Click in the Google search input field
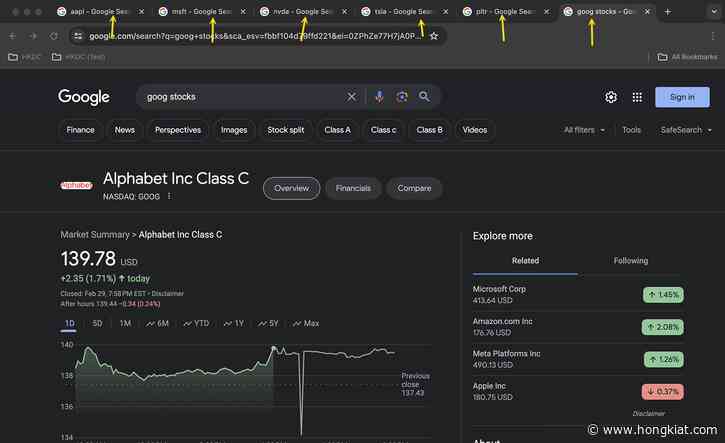The image size is (725, 443). (x=240, y=97)
